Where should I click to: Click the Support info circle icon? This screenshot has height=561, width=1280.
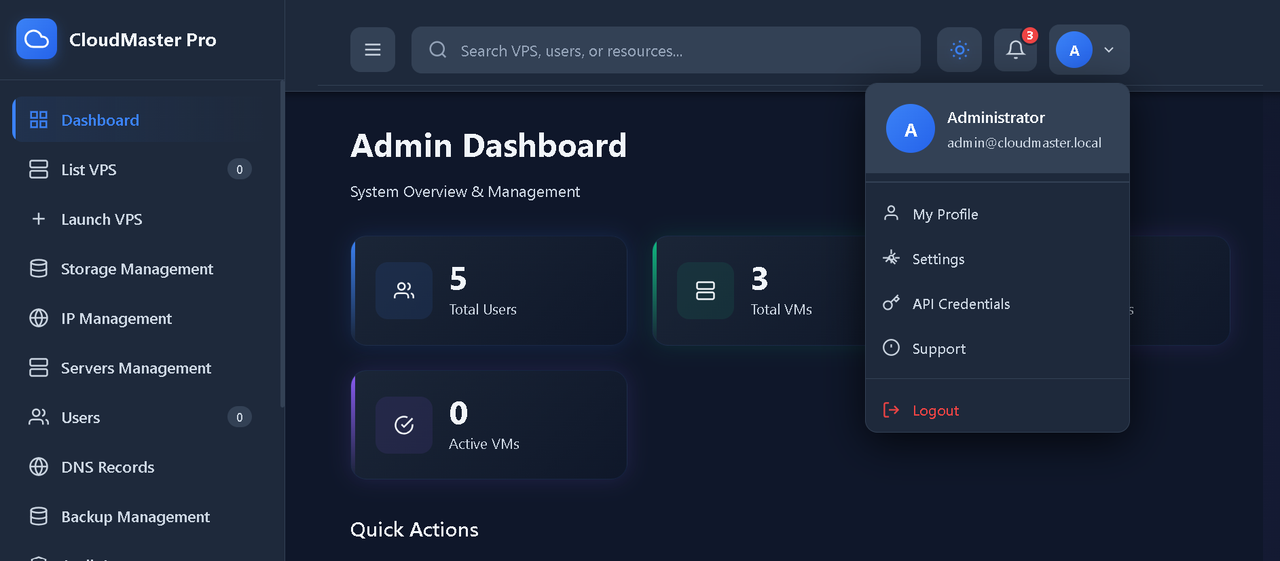[x=891, y=348]
